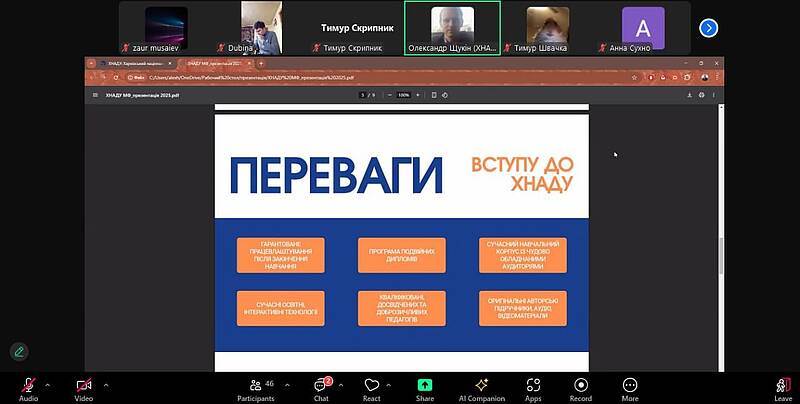The width and height of the screenshot is (800, 404).
Task: Switch to the first ХНАДУ browser tab
Action: pyautogui.click(x=134, y=64)
